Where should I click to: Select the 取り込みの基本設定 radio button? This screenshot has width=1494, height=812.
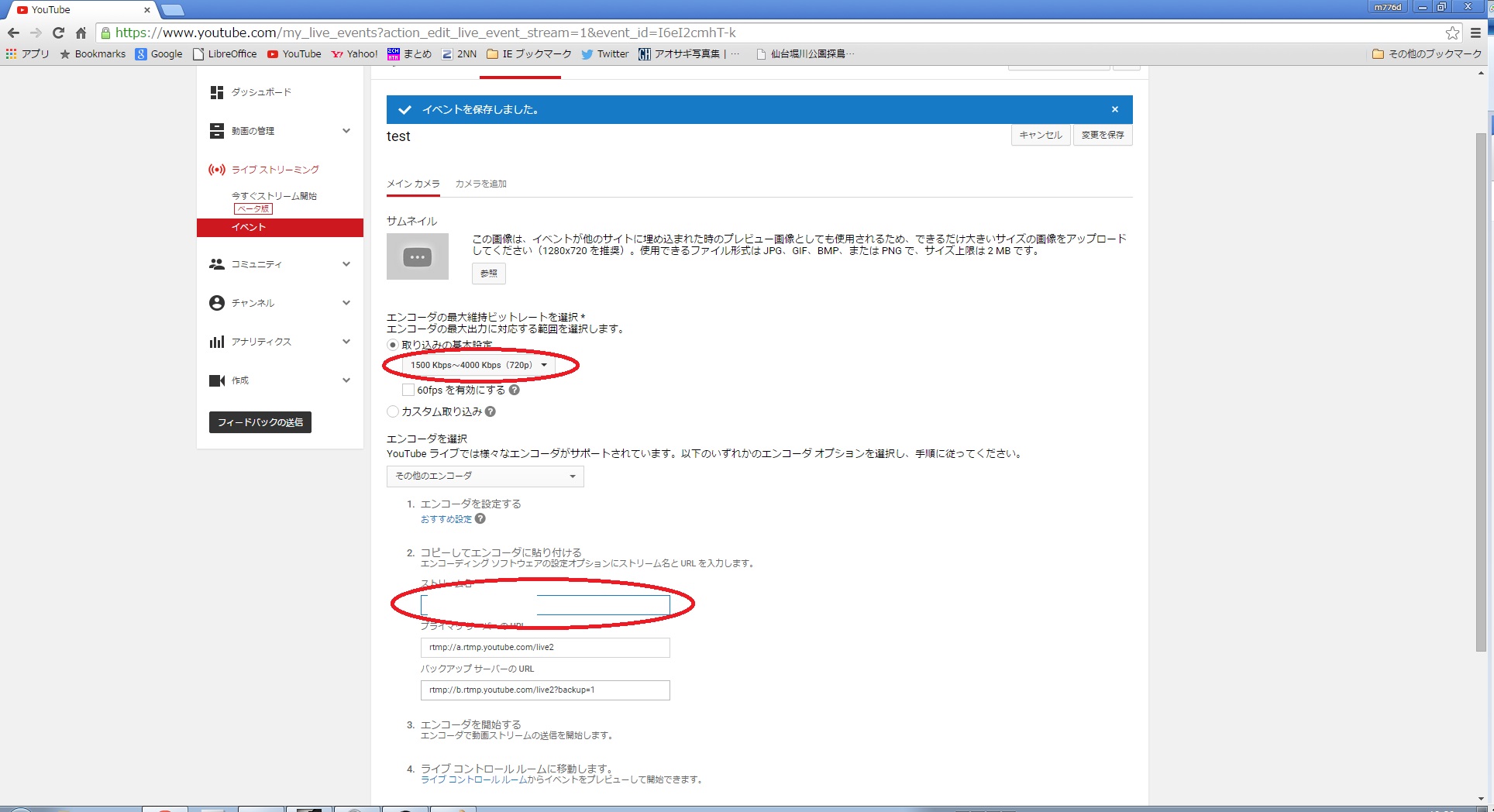(x=393, y=345)
